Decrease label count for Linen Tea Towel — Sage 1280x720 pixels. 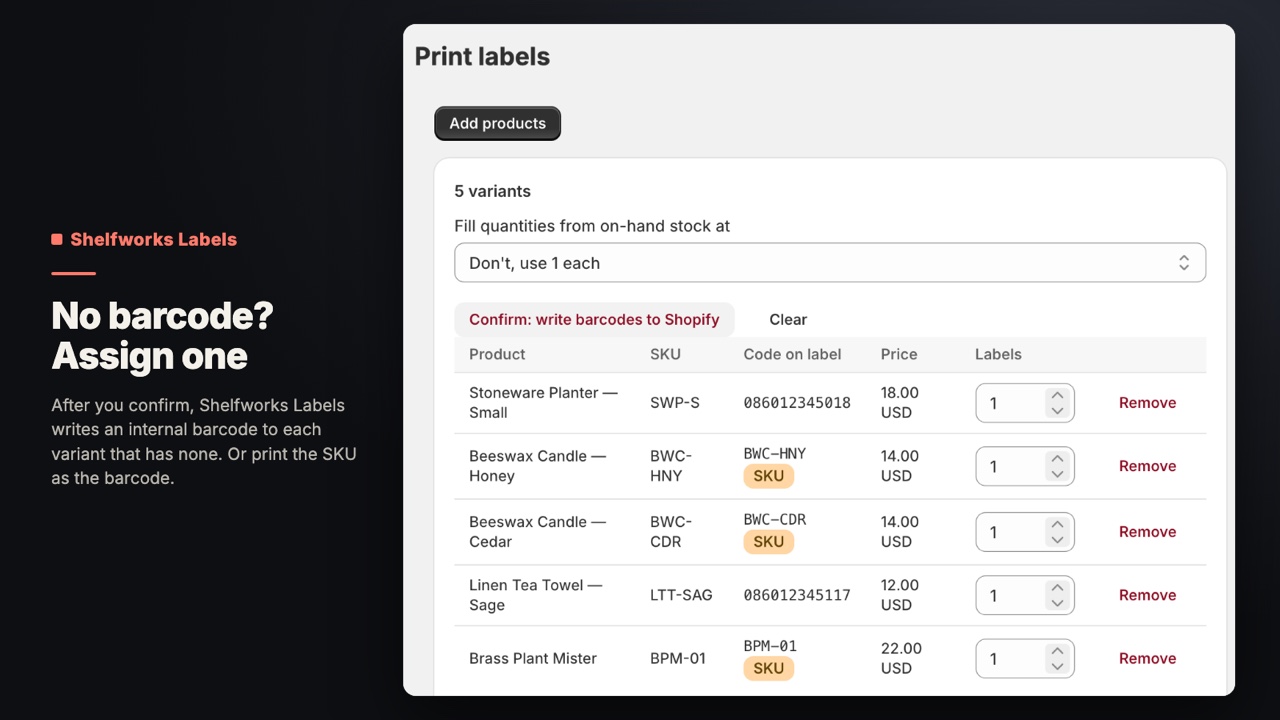coord(1057,603)
